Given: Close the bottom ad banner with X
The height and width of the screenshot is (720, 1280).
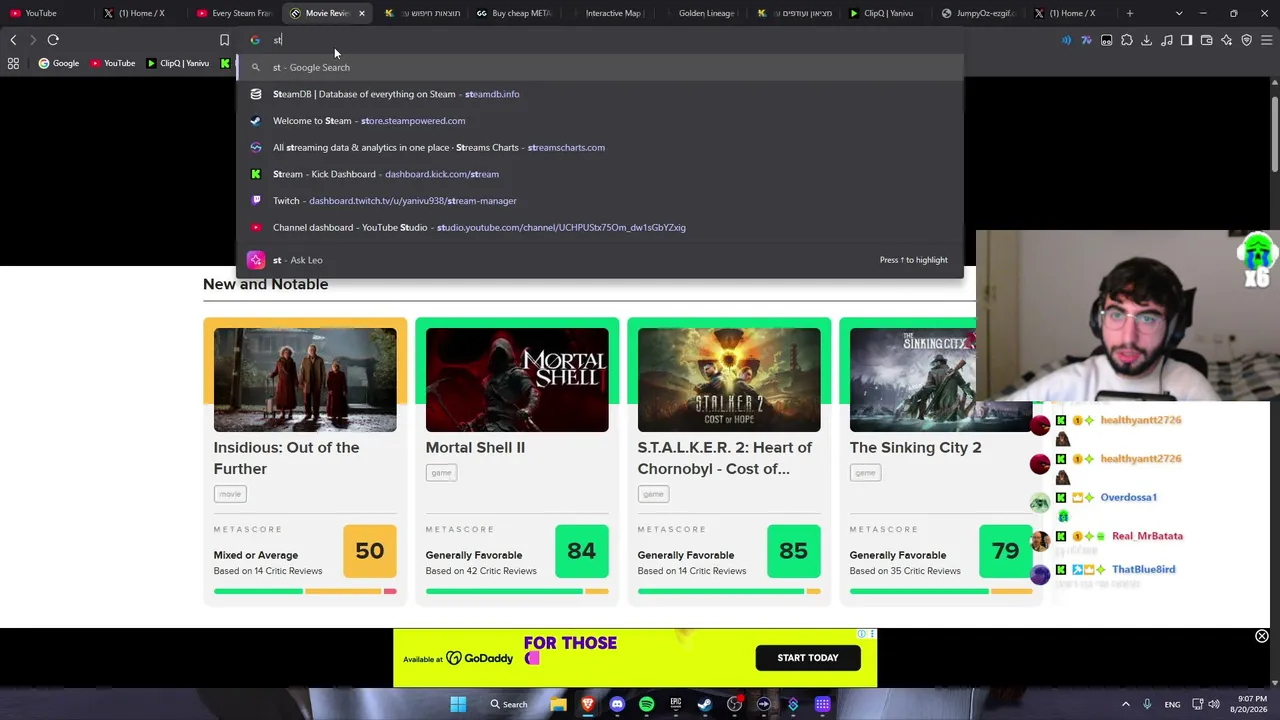Looking at the screenshot, I should pos(1262,637).
